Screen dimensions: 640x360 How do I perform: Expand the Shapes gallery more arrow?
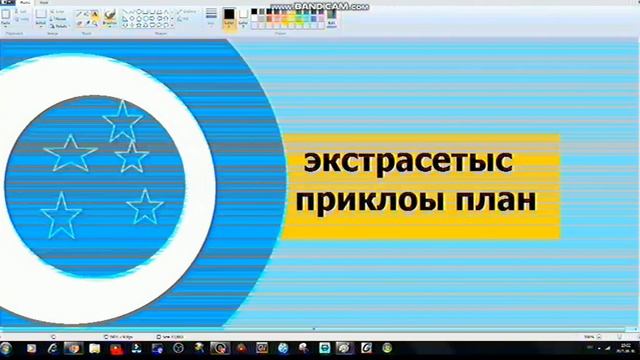point(172,25)
